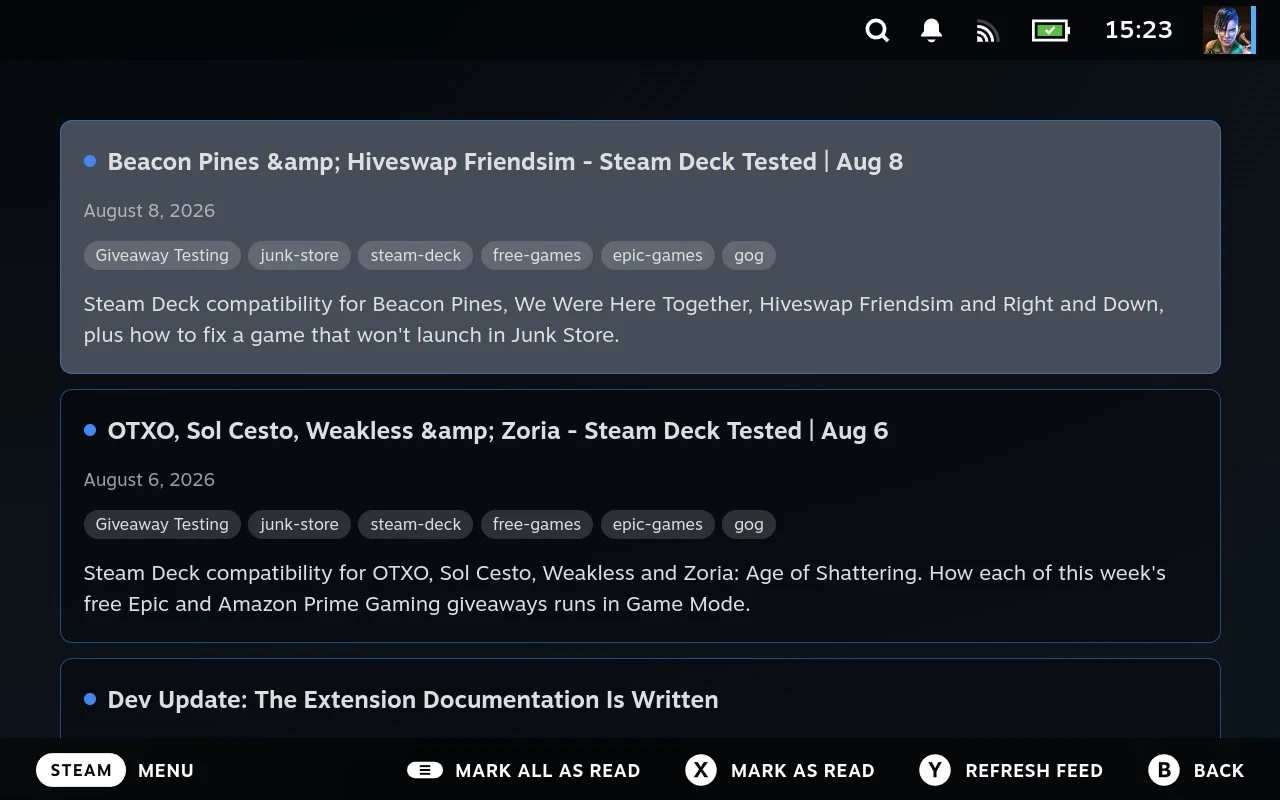Select Giveaway Testing tag in Beacon Pines post

(162, 255)
